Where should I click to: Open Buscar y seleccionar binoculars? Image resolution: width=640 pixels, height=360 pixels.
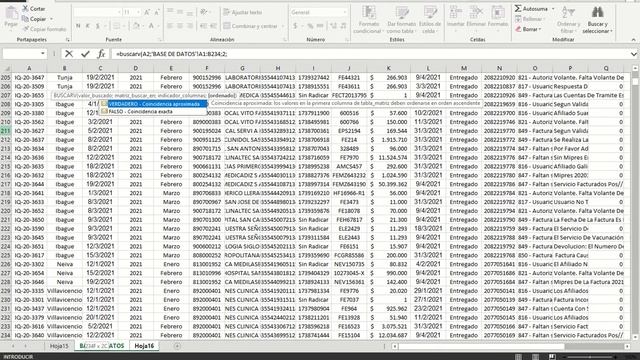click(x=598, y=19)
